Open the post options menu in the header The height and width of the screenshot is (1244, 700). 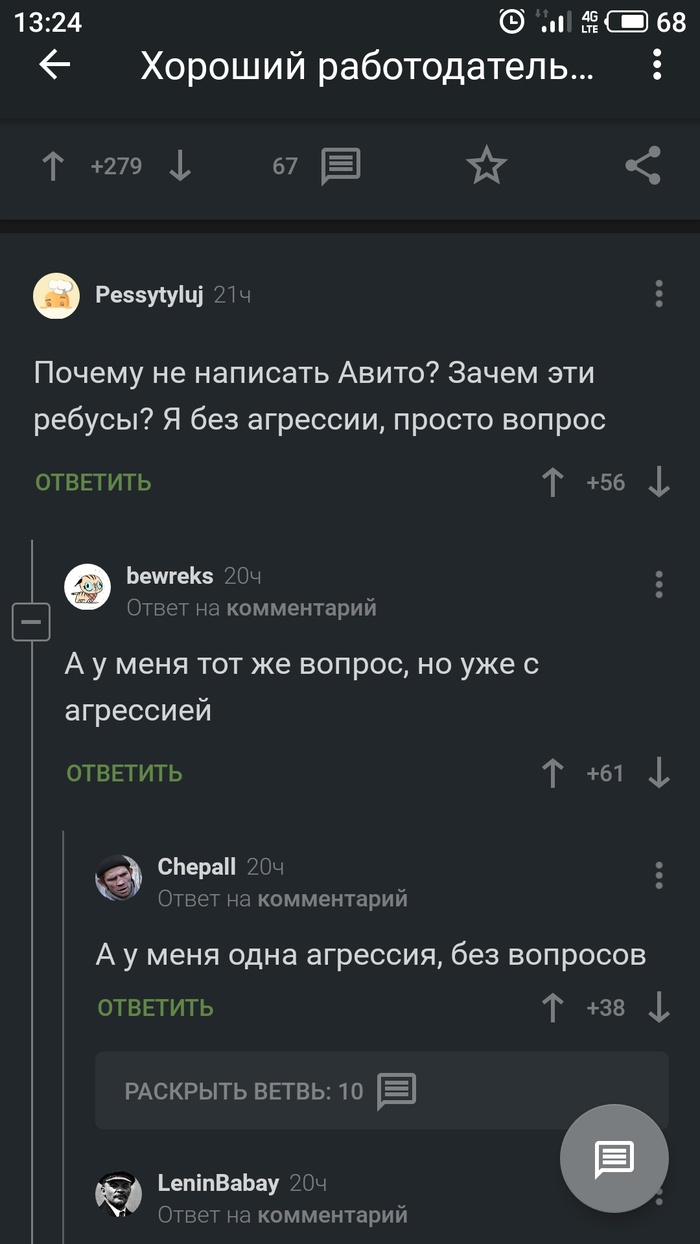656,65
